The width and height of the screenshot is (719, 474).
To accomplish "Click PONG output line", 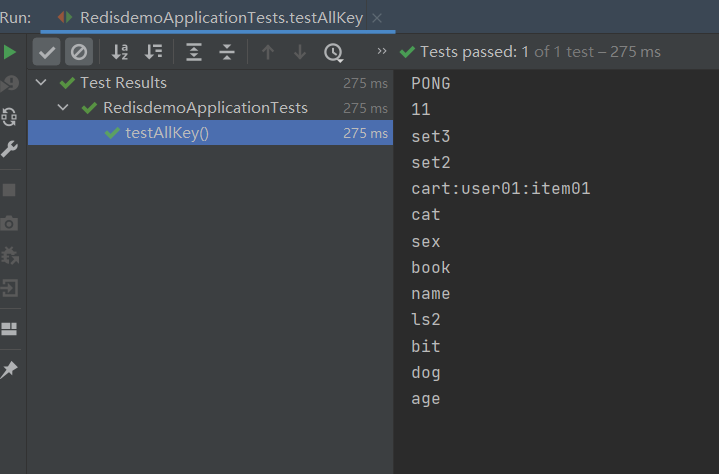I will click(431, 83).
